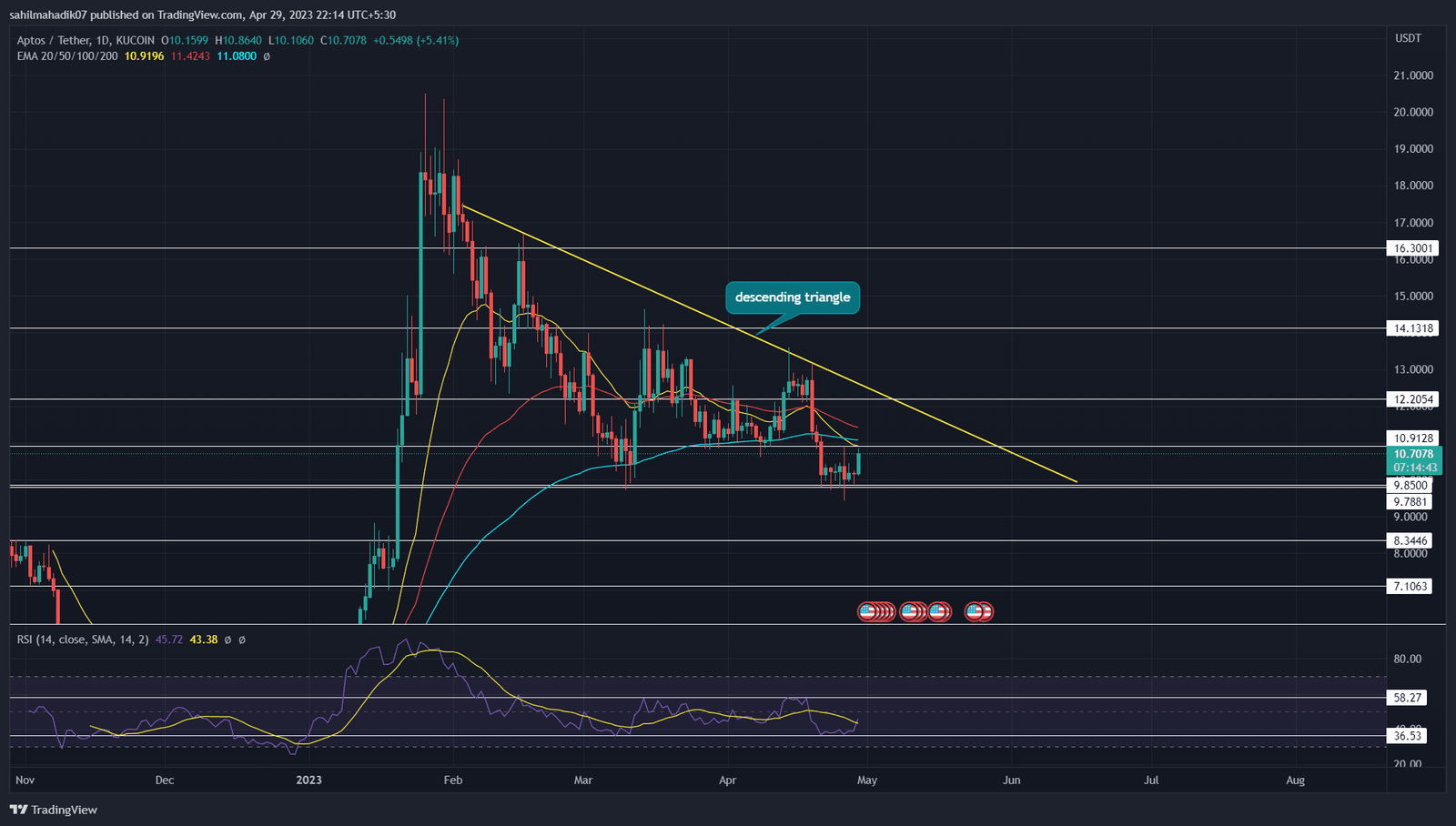Image resolution: width=1456 pixels, height=826 pixels.
Task: Click the 9.7881 horizontal line price label
Action: [1410, 502]
